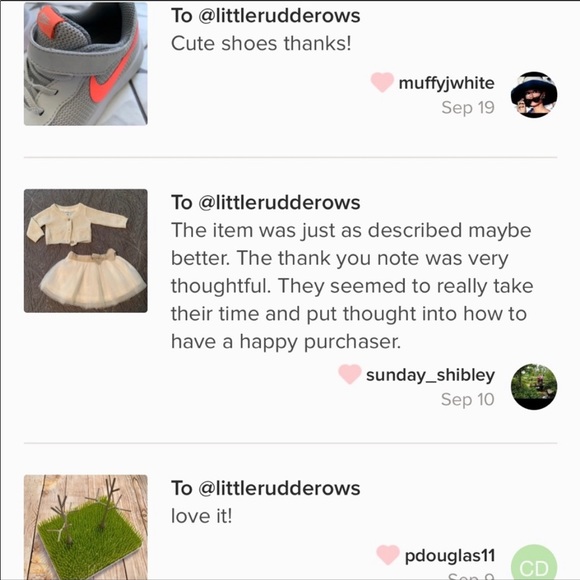Click the Sep 10 review date
This screenshot has height=580, width=580.
pos(468,399)
